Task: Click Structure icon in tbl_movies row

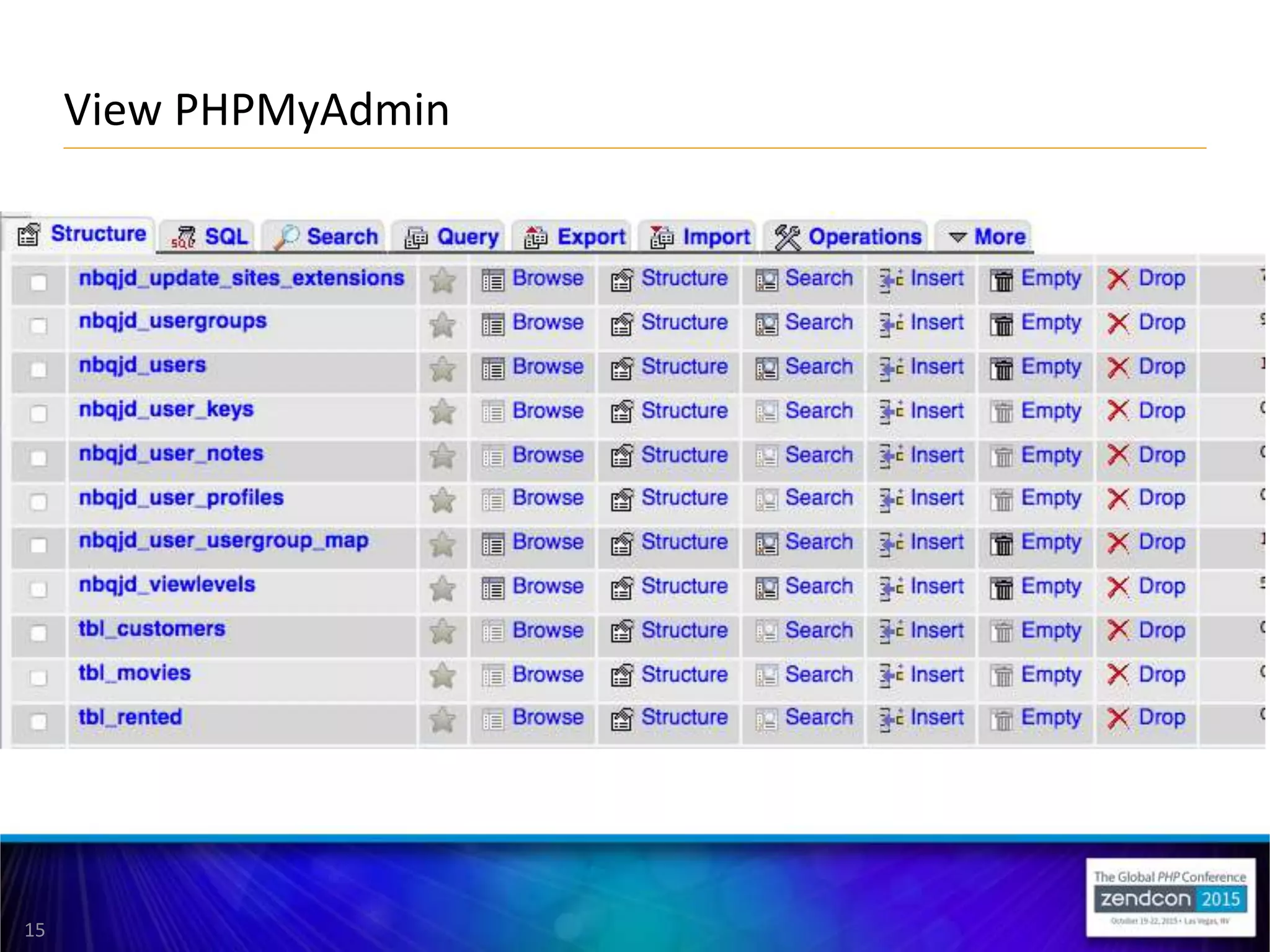Action: click(621, 676)
